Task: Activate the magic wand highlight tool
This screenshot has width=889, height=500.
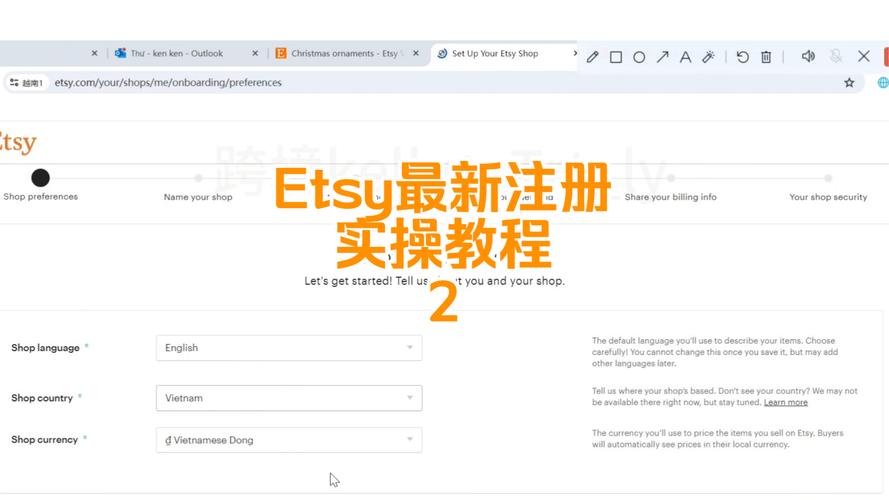Action: (709, 57)
